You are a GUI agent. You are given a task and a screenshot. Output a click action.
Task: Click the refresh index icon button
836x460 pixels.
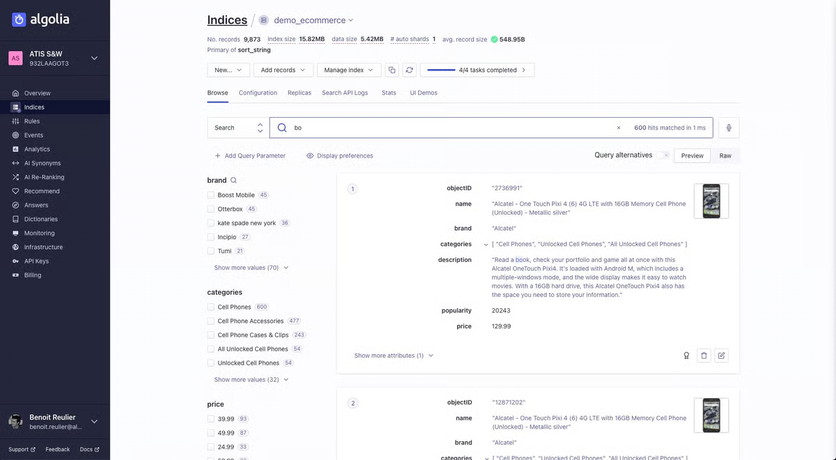pos(409,70)
